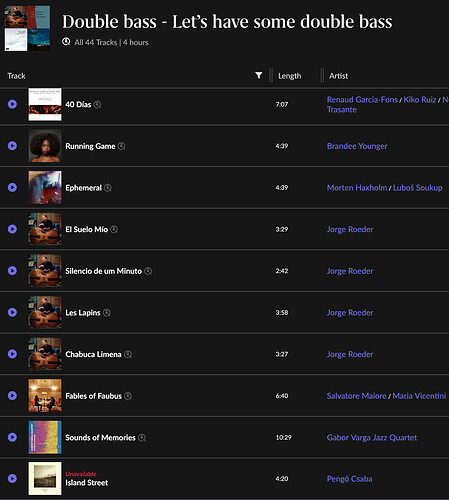Viewport: 449px width, 500px height.
Task: Play the track 40 Dias
Action: [x=12, y=104]
